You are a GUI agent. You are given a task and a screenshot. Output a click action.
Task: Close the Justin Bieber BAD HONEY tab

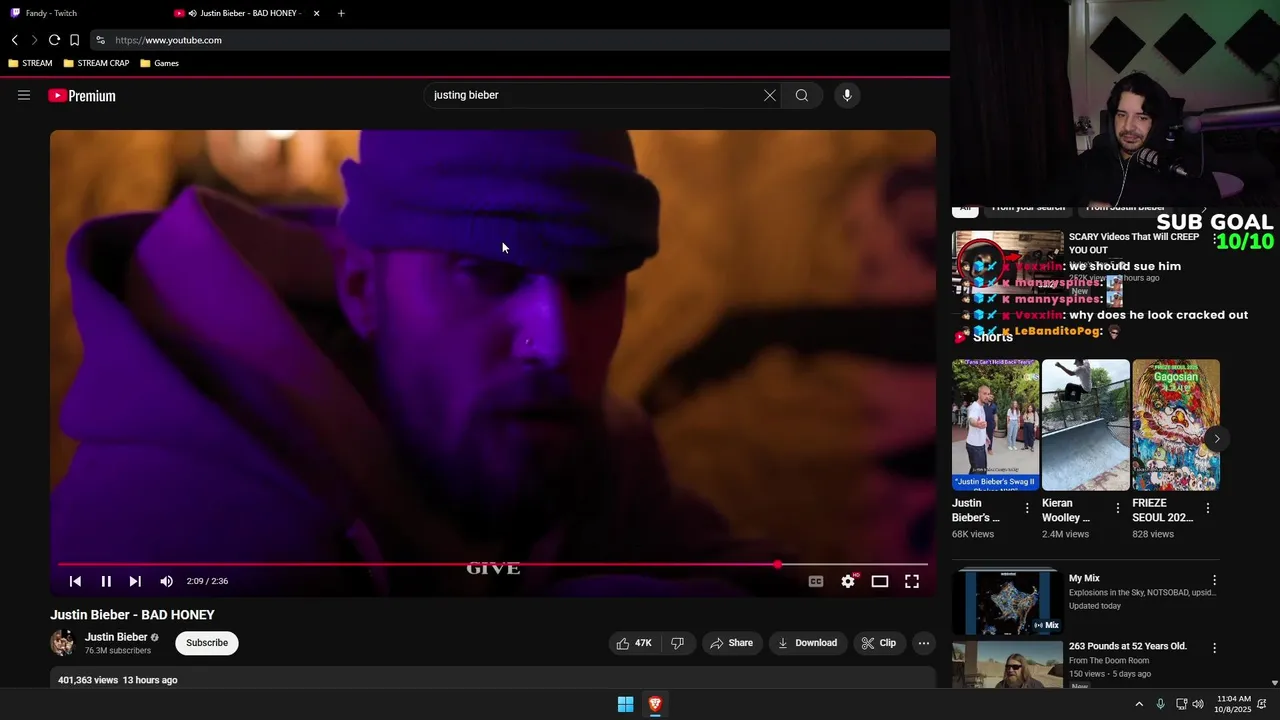[317, 13]
